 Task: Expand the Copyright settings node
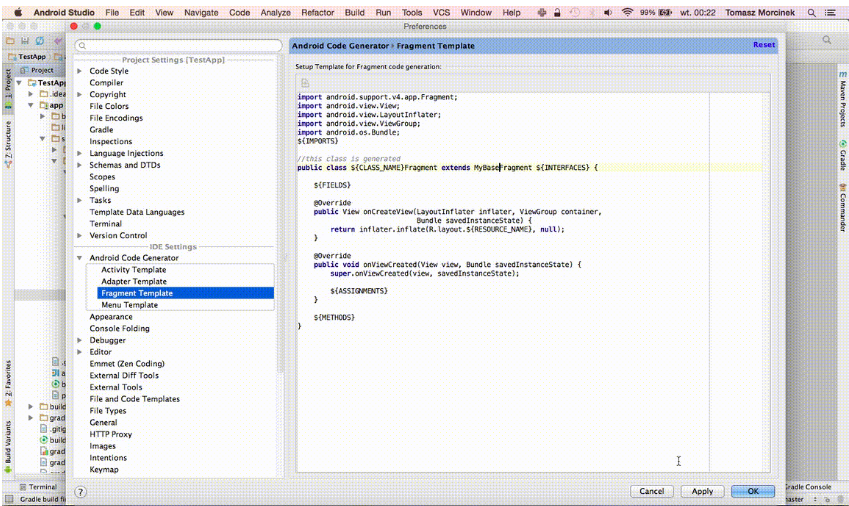[x=80, y=95]
